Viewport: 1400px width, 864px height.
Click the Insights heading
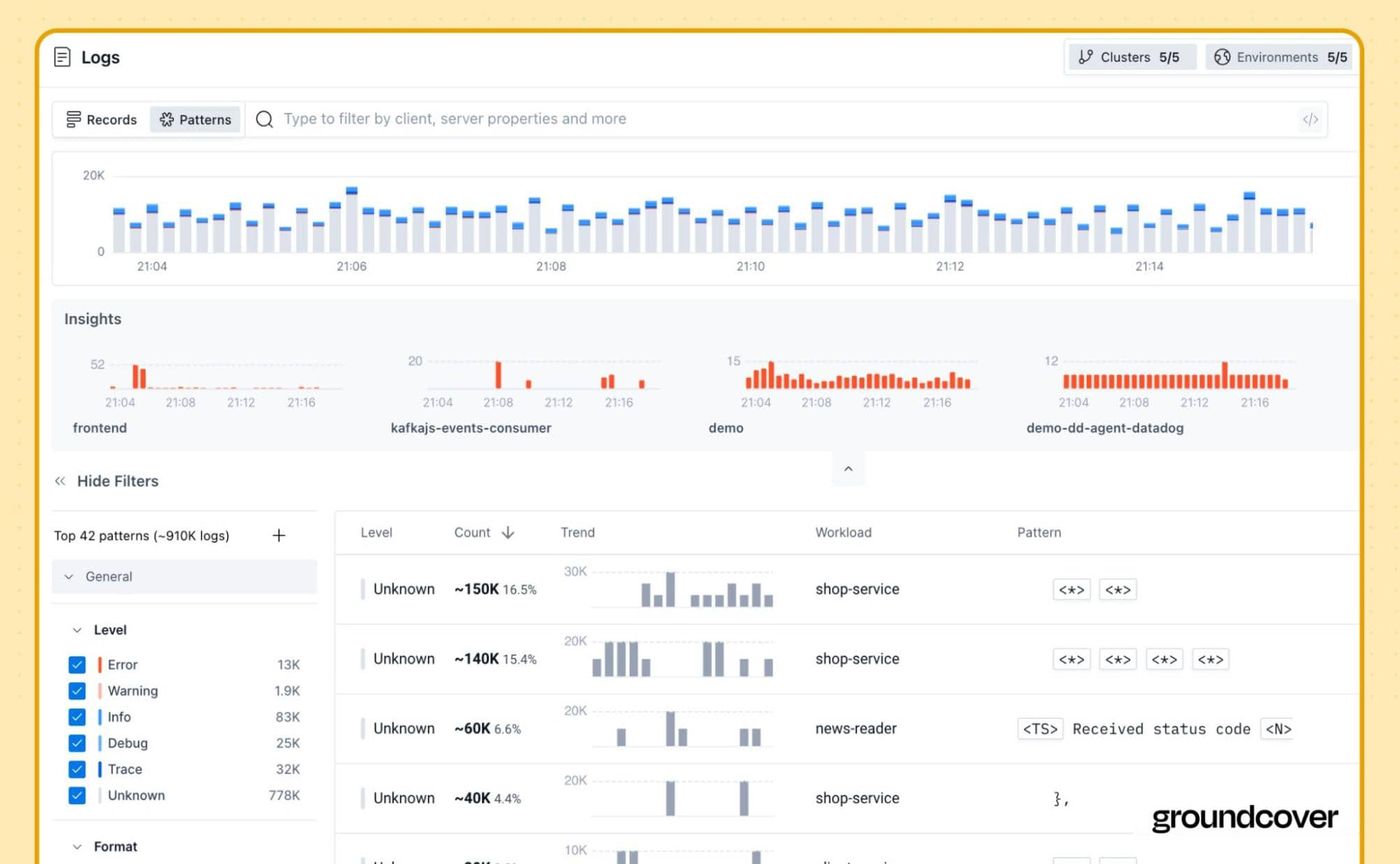click(93, 319)
